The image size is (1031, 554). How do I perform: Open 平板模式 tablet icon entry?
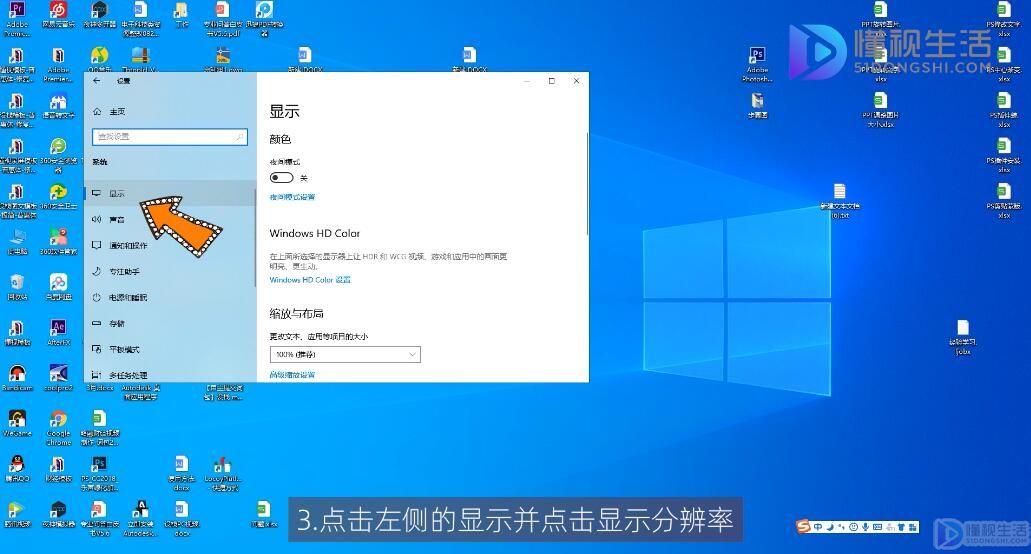[x=97, y=349]
